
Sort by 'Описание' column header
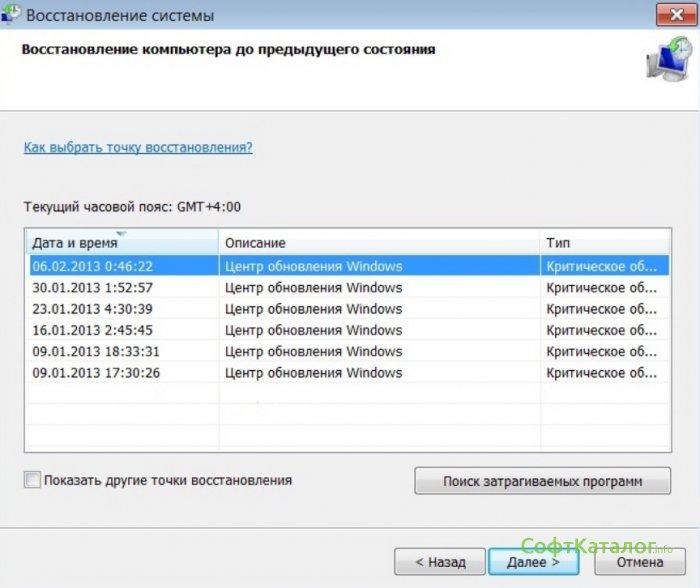[379, 242]
